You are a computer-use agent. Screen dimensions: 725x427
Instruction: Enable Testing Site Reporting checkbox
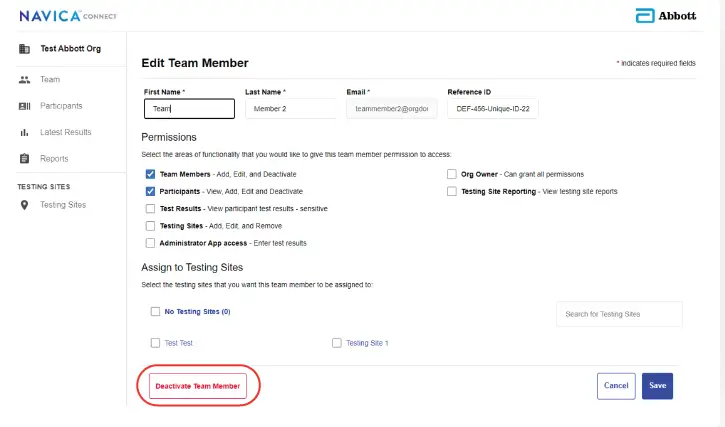point(452,191)
